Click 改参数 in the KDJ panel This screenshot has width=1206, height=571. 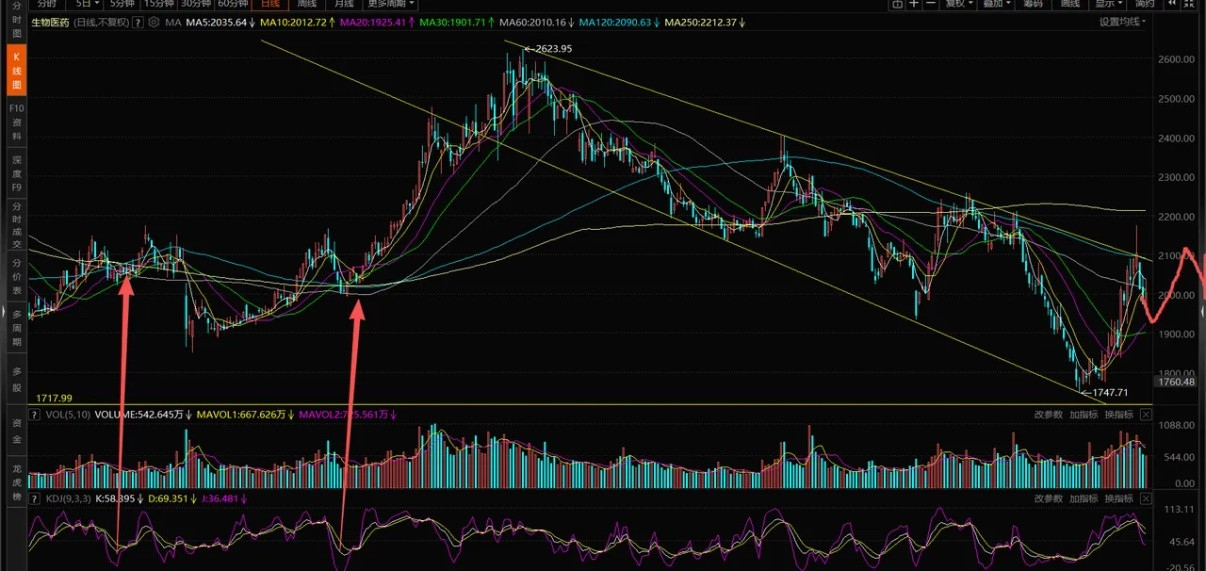coord(1048,497)
